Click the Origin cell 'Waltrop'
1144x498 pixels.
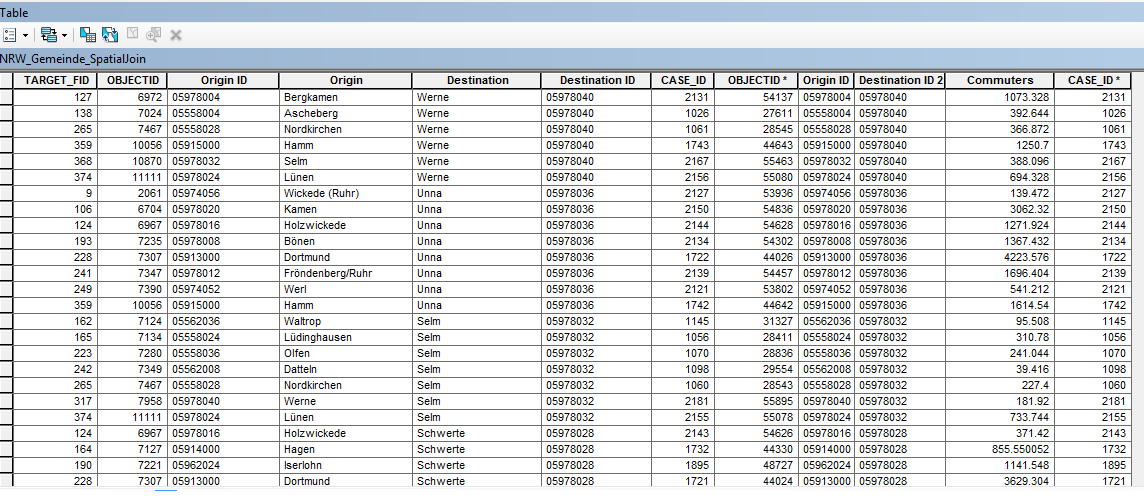346,321
